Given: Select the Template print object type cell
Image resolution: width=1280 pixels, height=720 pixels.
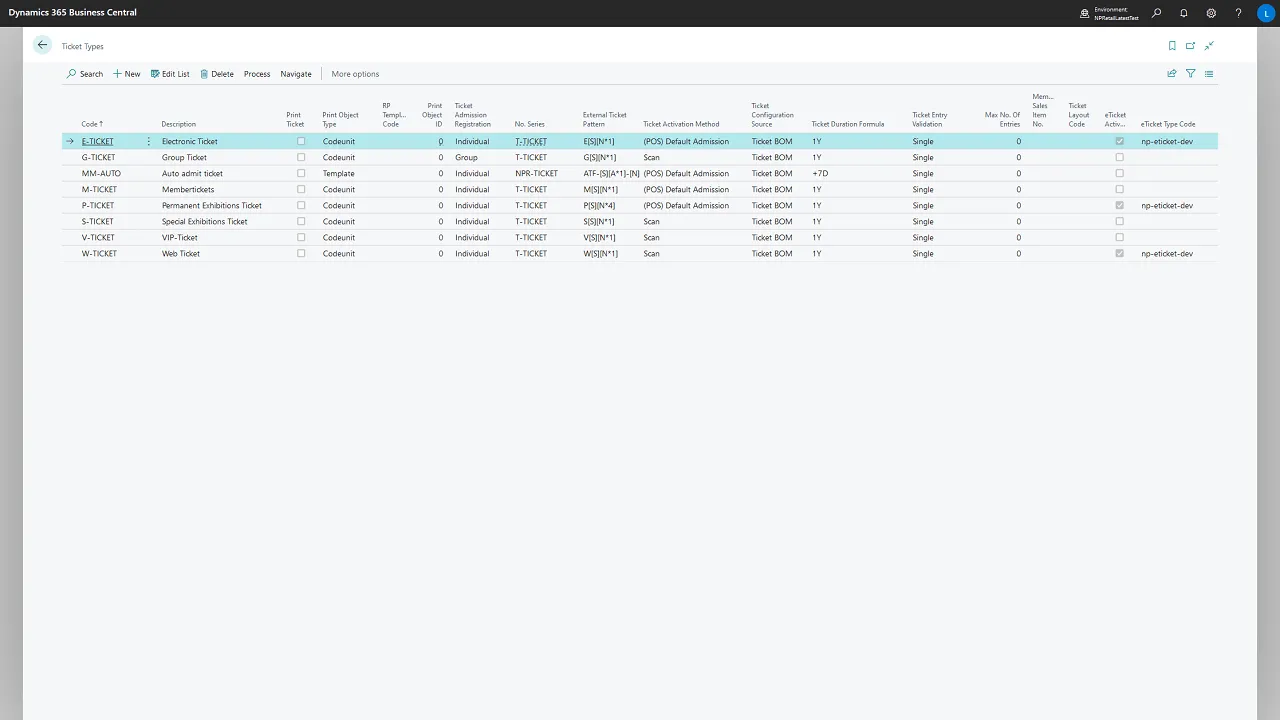Looking at the screenshot, I should 339,174.
